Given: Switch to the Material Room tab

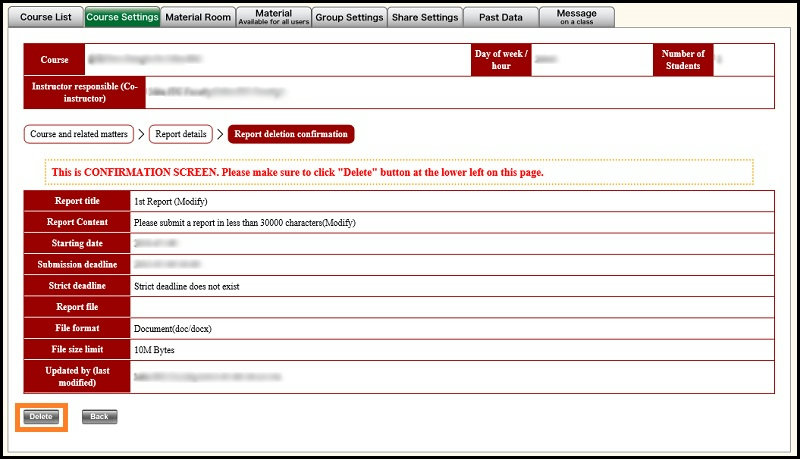Looking at the screenshot, I should pyautogui.click(x=199, y=16).
